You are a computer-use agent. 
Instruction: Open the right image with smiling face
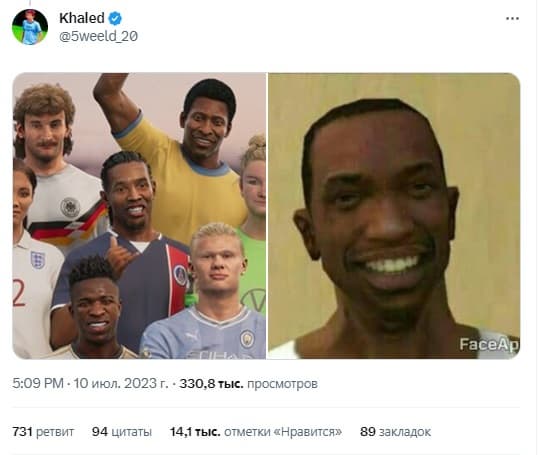tap(394, 216)
